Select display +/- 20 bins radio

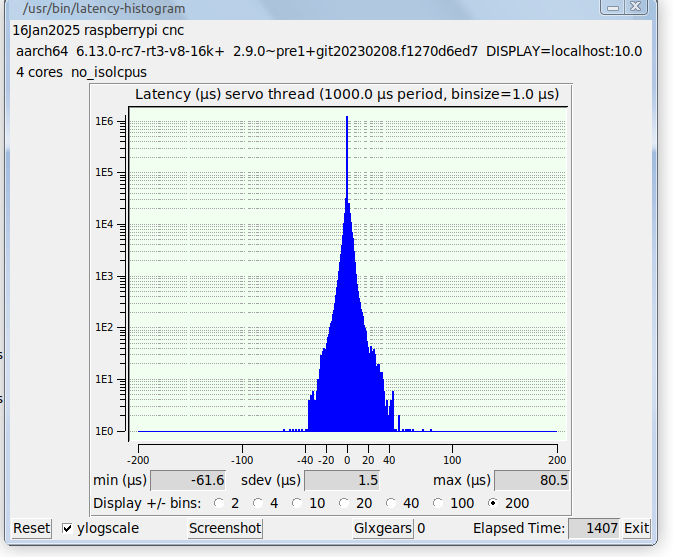344,503
